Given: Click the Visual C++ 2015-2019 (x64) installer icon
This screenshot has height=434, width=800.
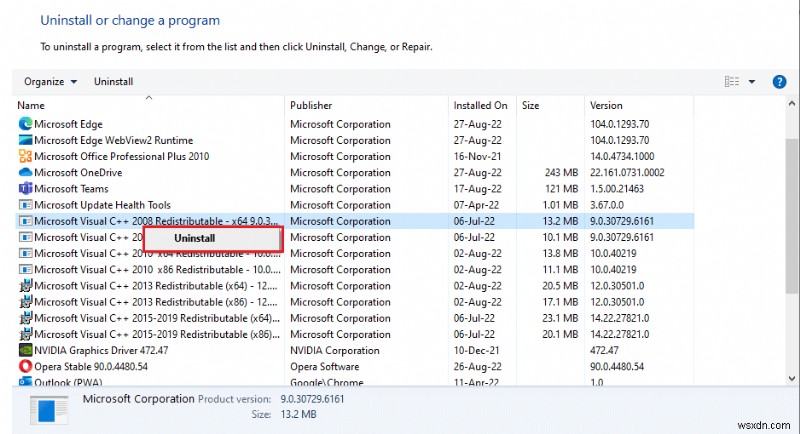Looking at the screenshot, I should click(25, 318).
